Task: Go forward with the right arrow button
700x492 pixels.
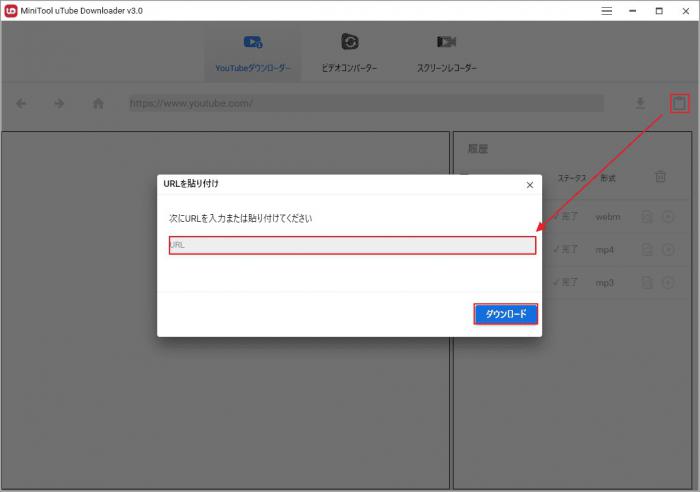Action: point(59,104)
